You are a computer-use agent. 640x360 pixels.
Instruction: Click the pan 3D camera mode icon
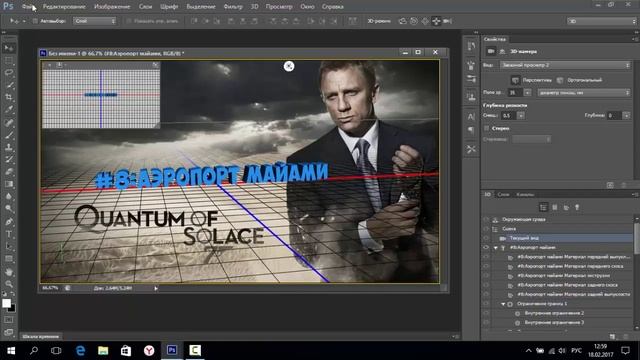[425, 21]
